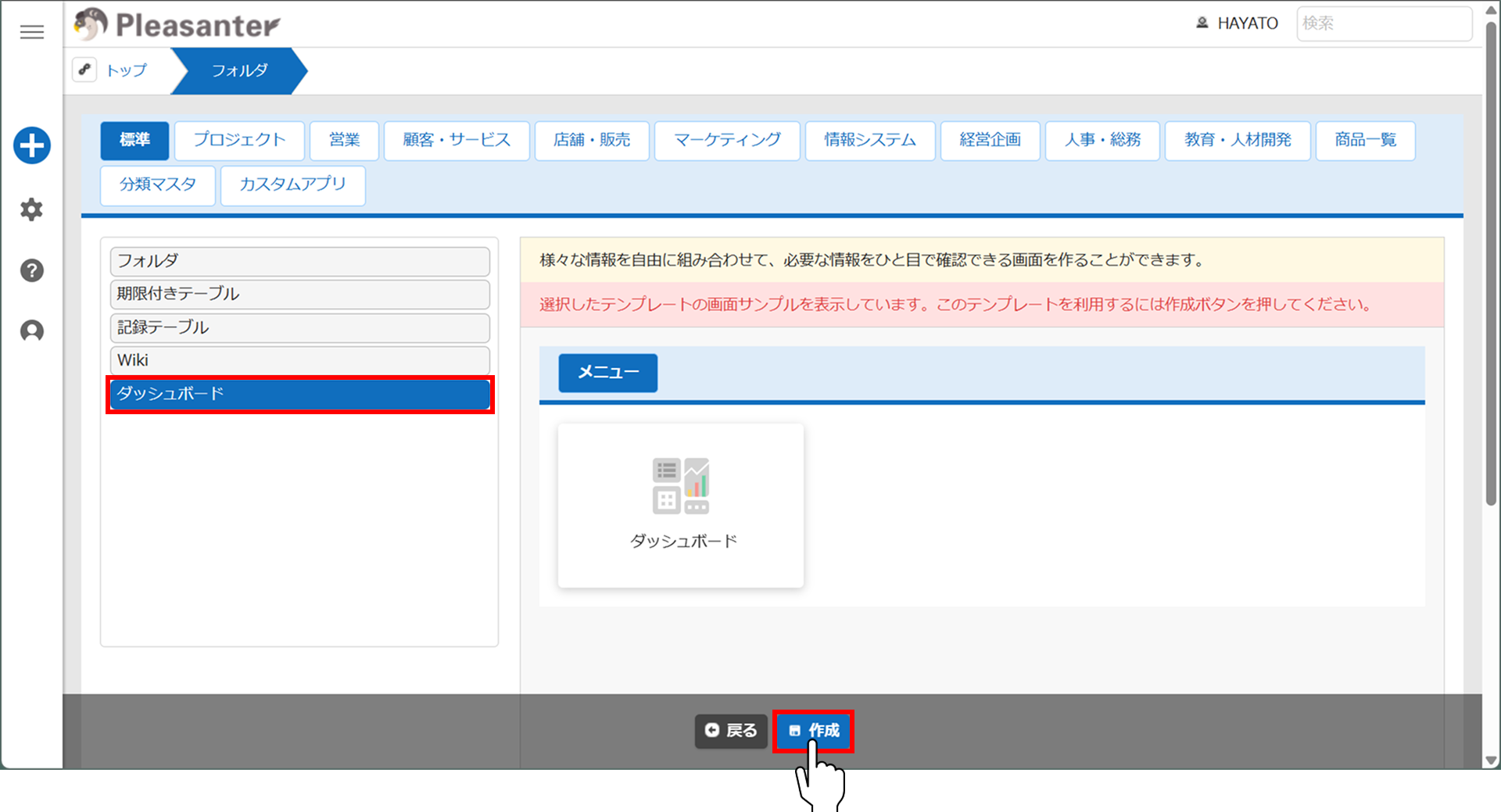Click the HAYATO user name
This screenshot has width=1501, height=812.
tap(1248, 23)
